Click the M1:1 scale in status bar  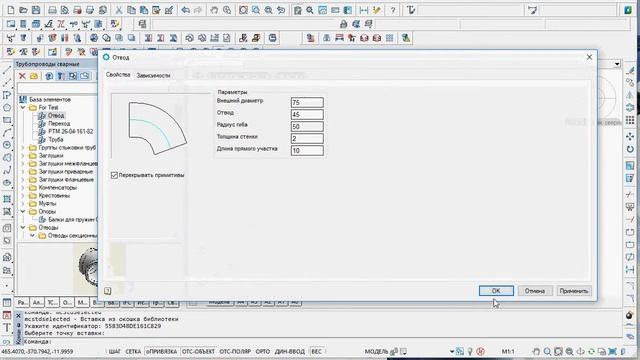(x=508, y=351)
